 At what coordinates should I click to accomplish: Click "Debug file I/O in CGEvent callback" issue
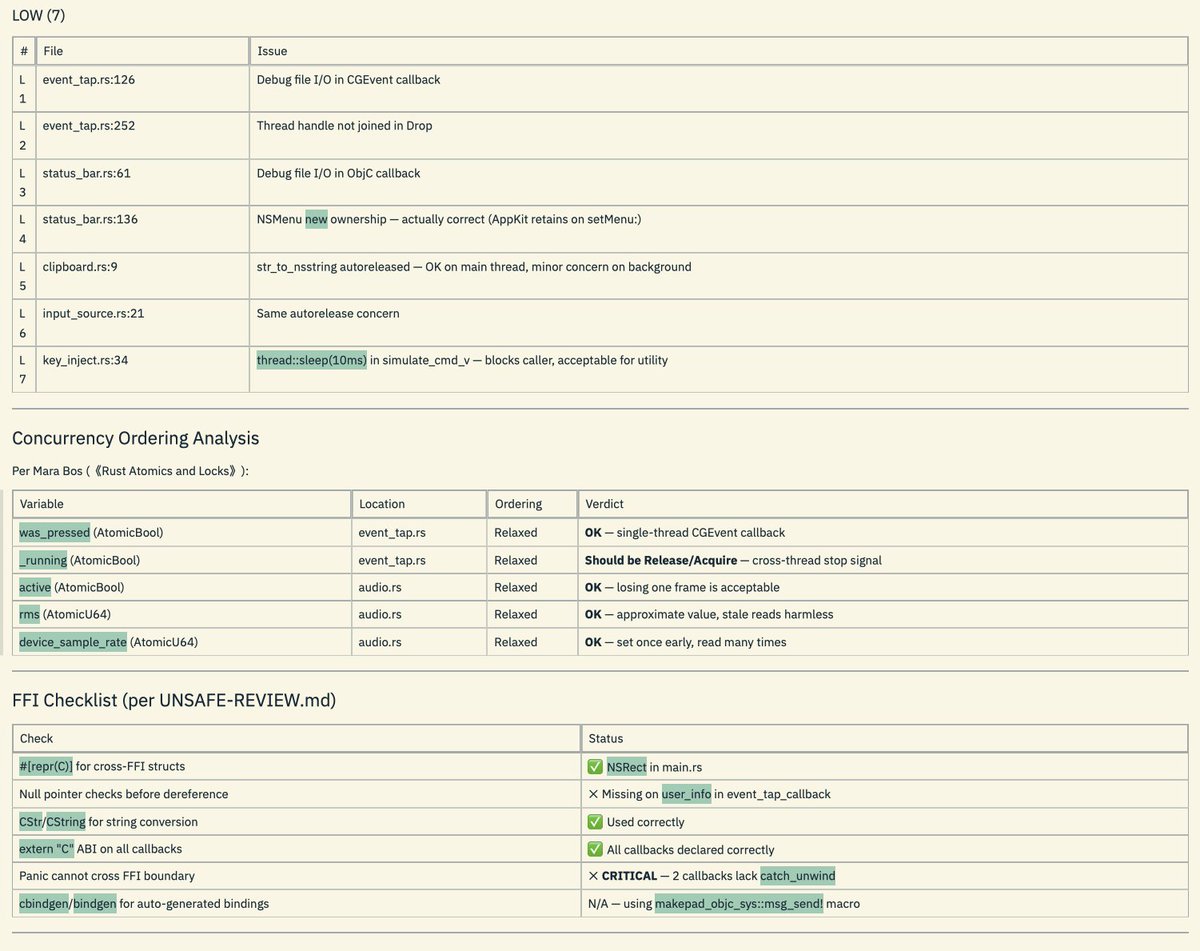349,80
